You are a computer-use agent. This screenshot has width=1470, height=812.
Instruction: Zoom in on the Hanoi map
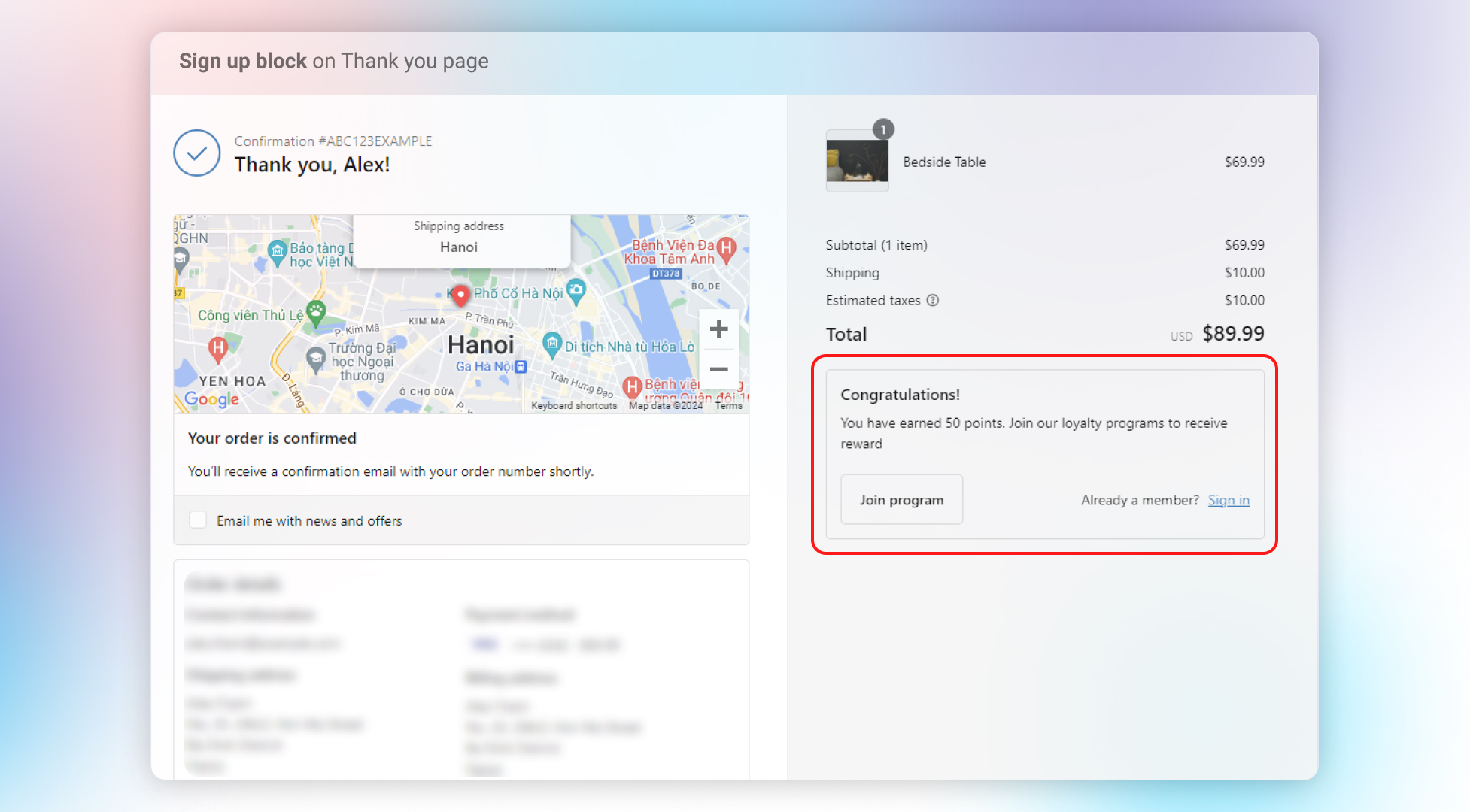coord(718,329)
